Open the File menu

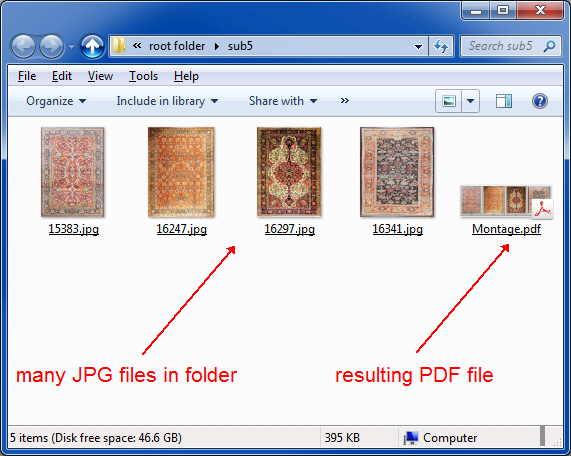(x=27, y=76)
